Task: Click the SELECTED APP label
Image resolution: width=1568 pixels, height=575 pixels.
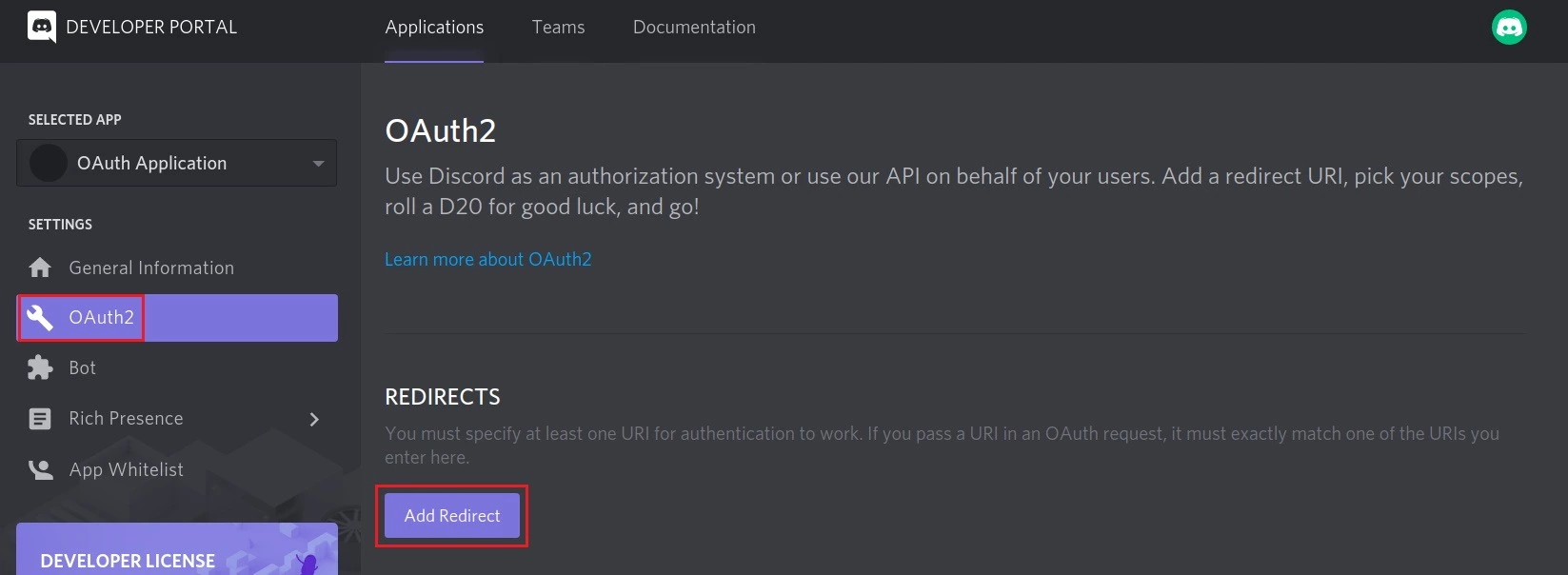Action: (x=75, y=120)
